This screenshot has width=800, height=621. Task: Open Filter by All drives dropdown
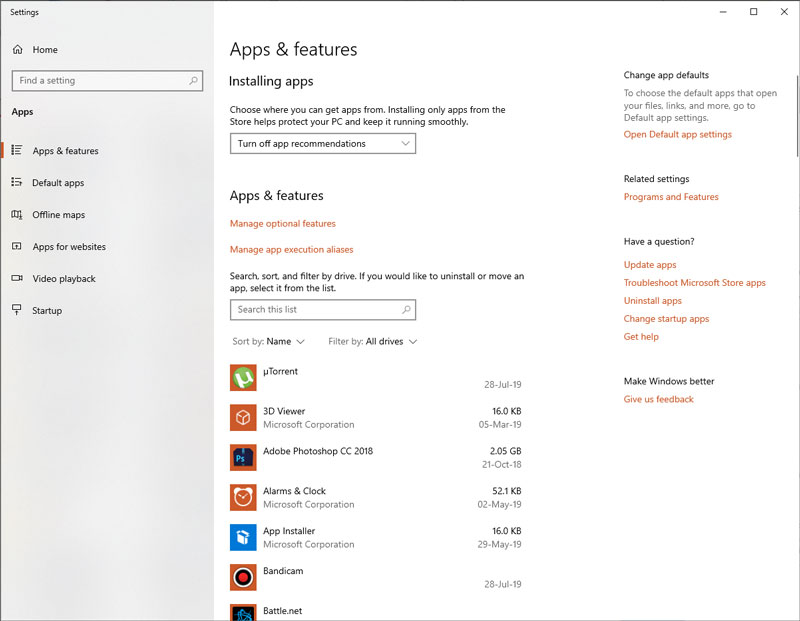click(373, 341)
